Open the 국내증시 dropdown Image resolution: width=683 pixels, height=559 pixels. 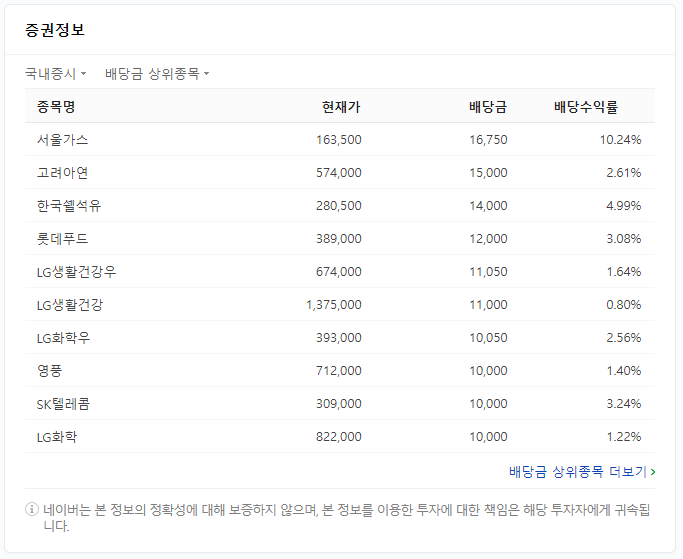click(x=56, y=74)
